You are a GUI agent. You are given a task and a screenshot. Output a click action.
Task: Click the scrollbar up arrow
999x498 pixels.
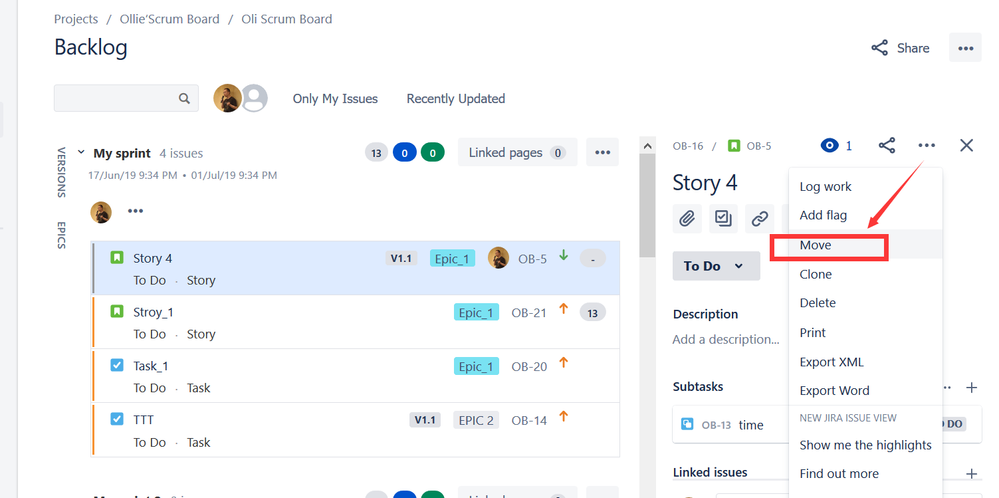pyautogui.click(x=647, y=146)
